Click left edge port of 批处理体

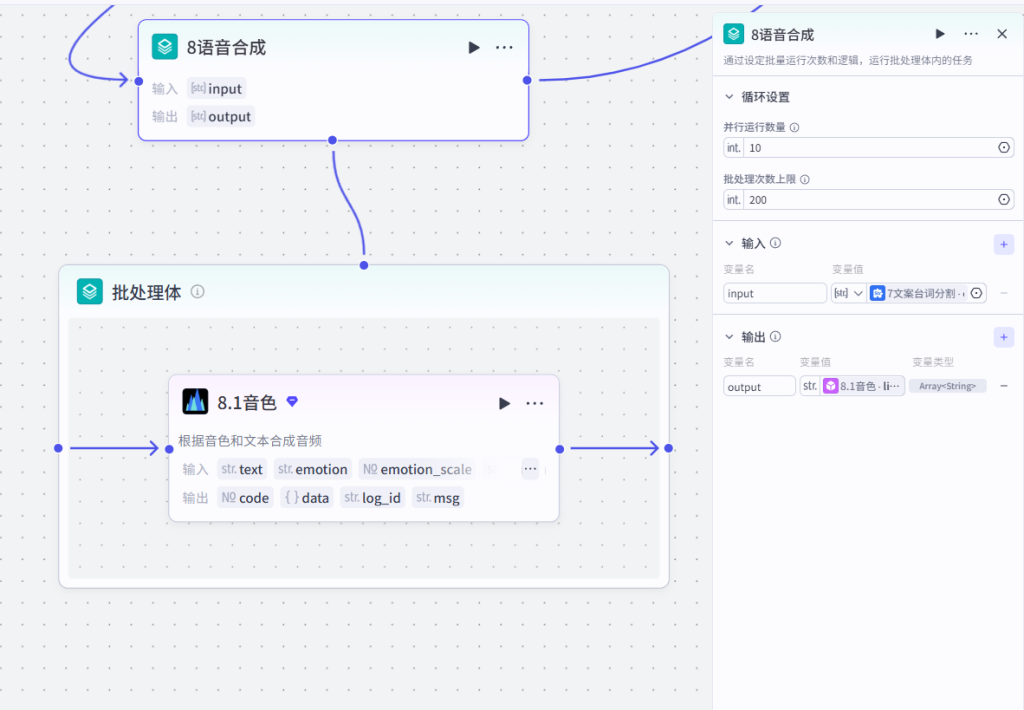(x=58, y=448)
